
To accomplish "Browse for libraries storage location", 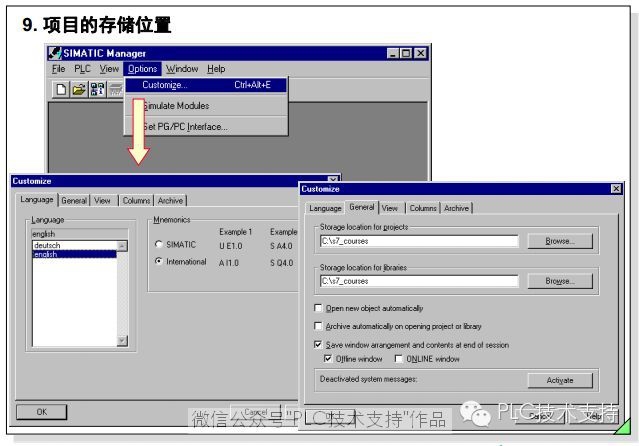I will (560, 281).
